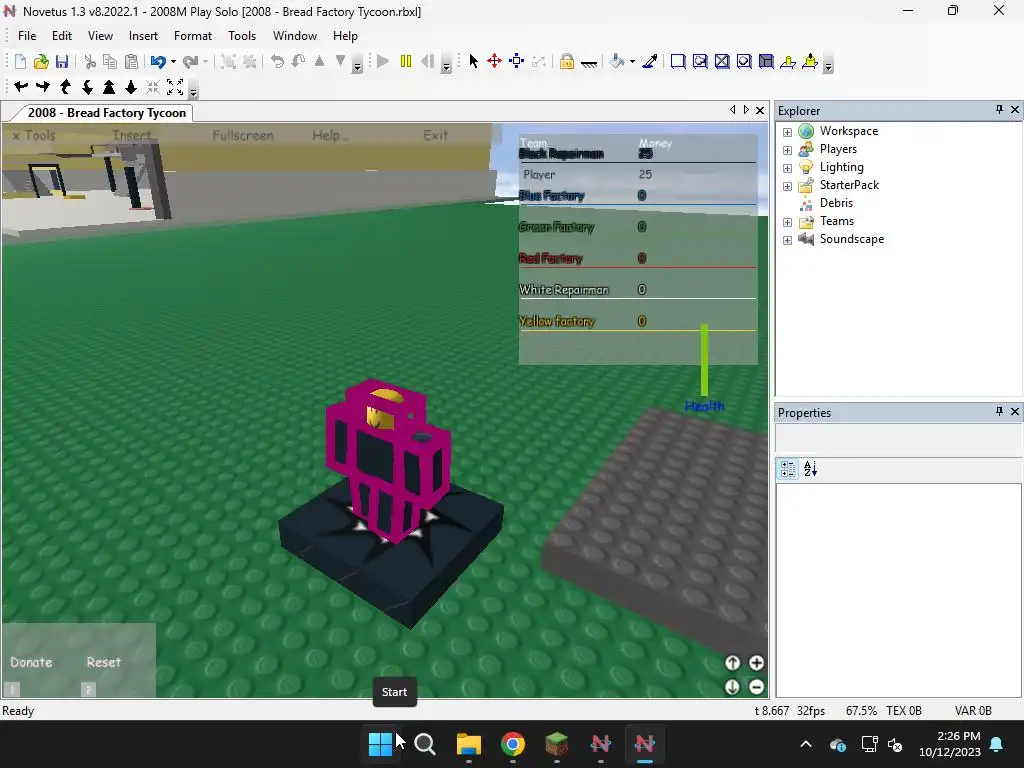Select the Weld surface tool
The width and height of the screenshot is (1024, 768).
point(722,61)
